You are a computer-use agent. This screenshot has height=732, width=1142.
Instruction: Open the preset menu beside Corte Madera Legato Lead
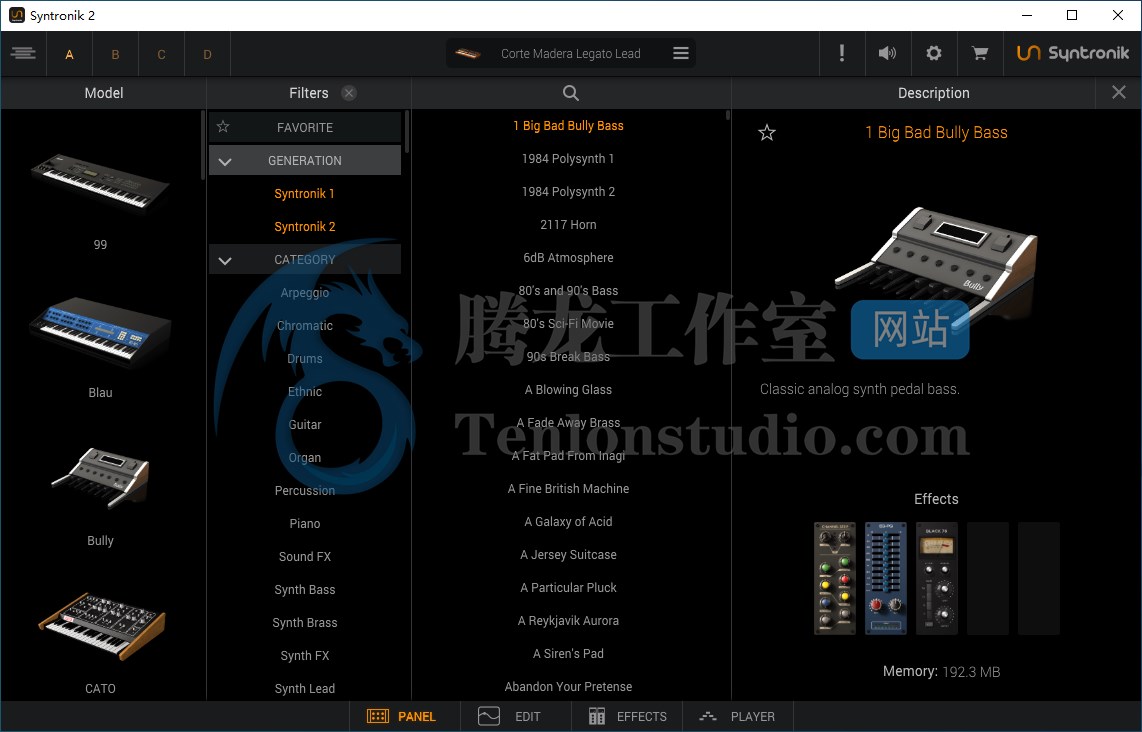(x=681, y=53)
